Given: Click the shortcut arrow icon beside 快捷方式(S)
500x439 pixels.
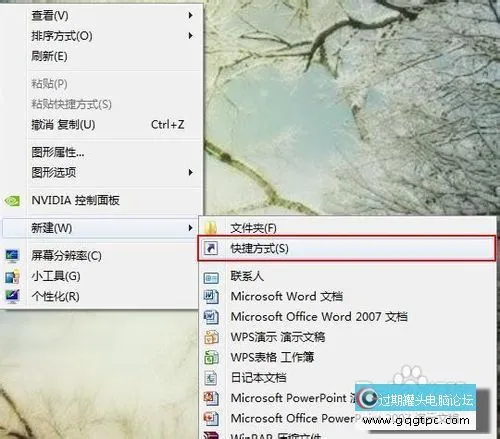Looking at the screenshot, I should [211, 248].
